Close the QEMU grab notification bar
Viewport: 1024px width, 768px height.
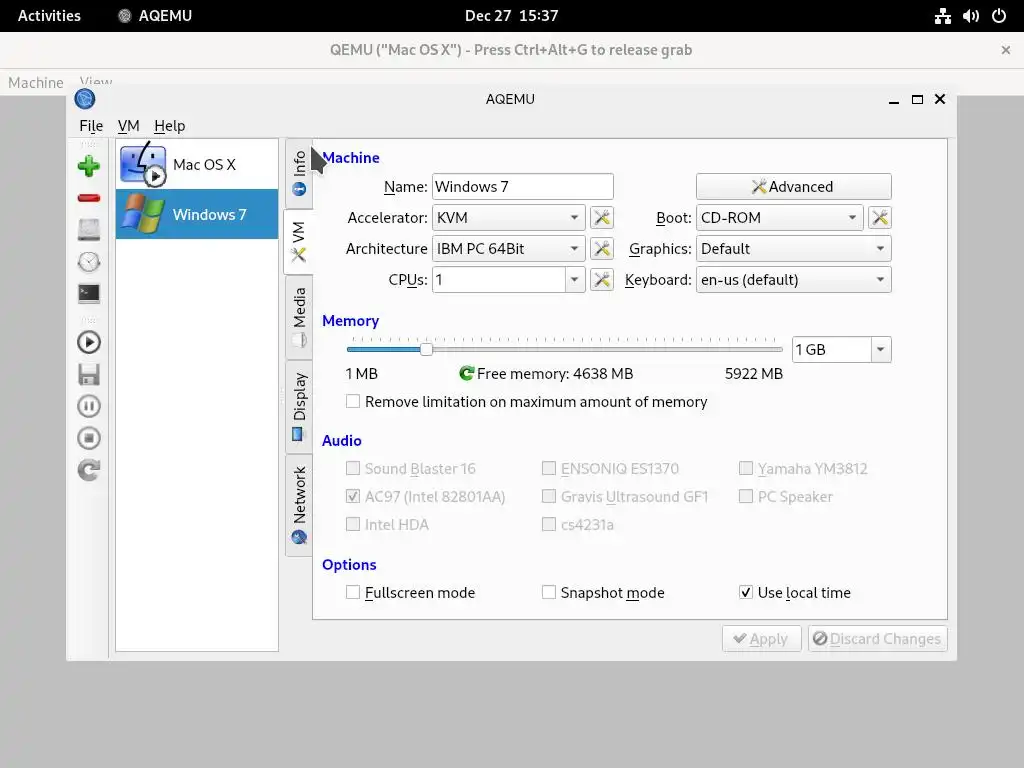[1006, 50]
